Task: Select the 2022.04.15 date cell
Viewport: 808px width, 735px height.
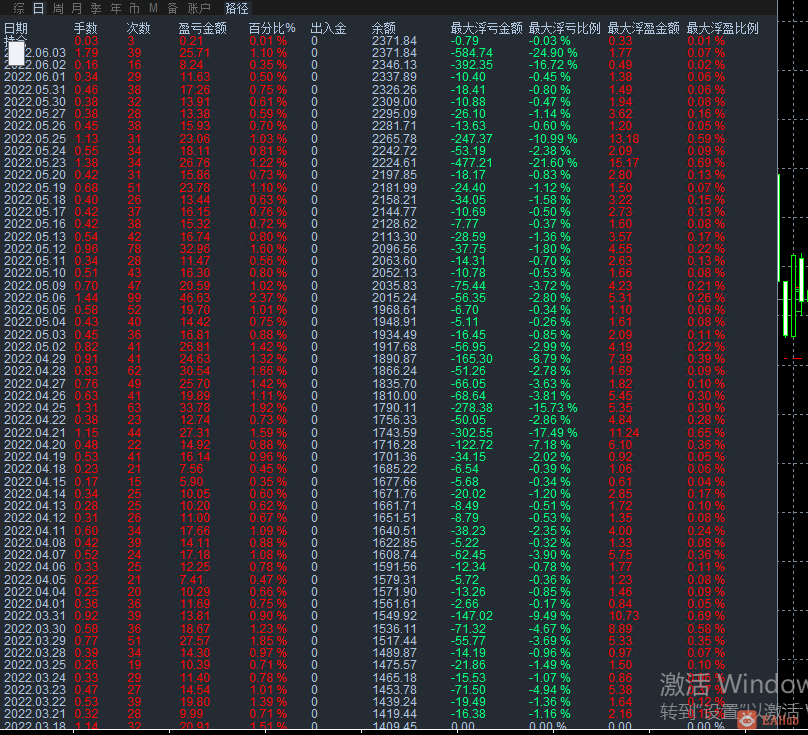Action: tap(35, 481)
